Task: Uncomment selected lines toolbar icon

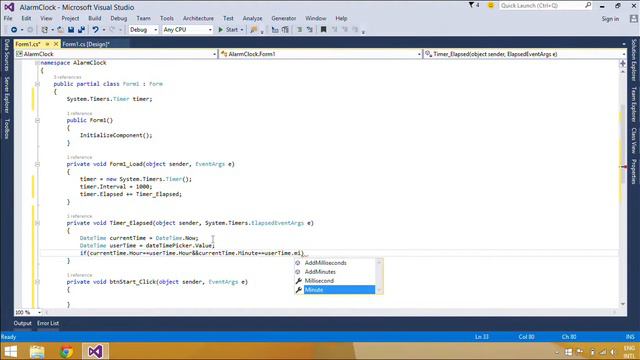Action: (310, 30)
